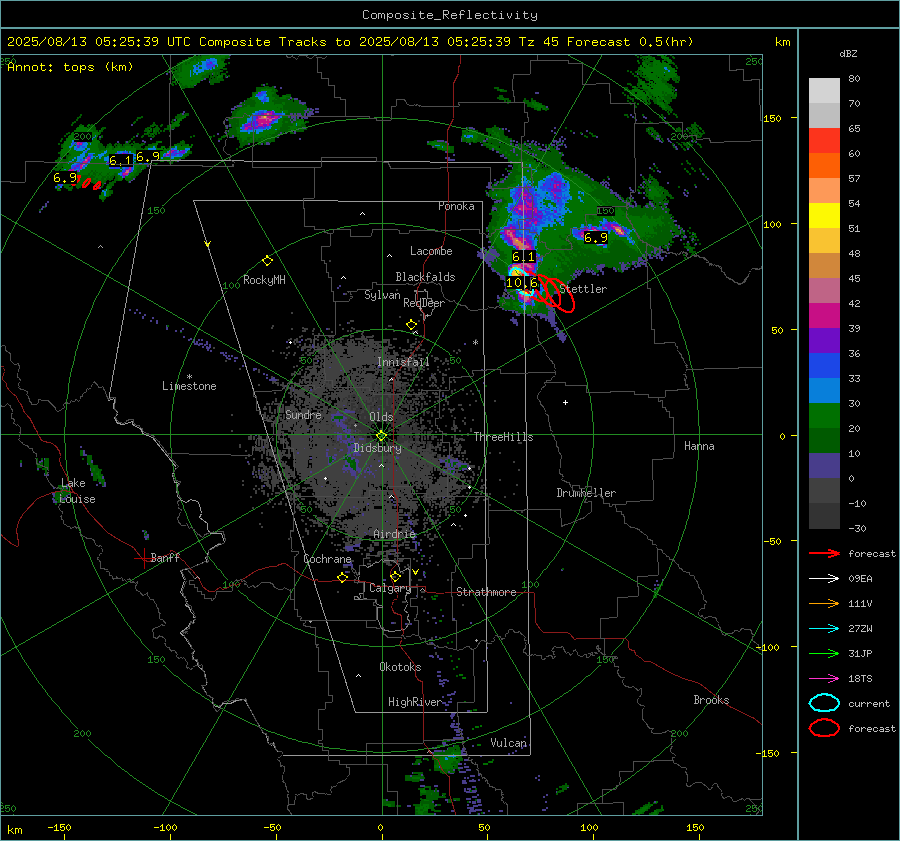Click the magenta swatch in the dBZ scale
The width and height of the screenshot is (900, 841).
(x=824, y=316)
